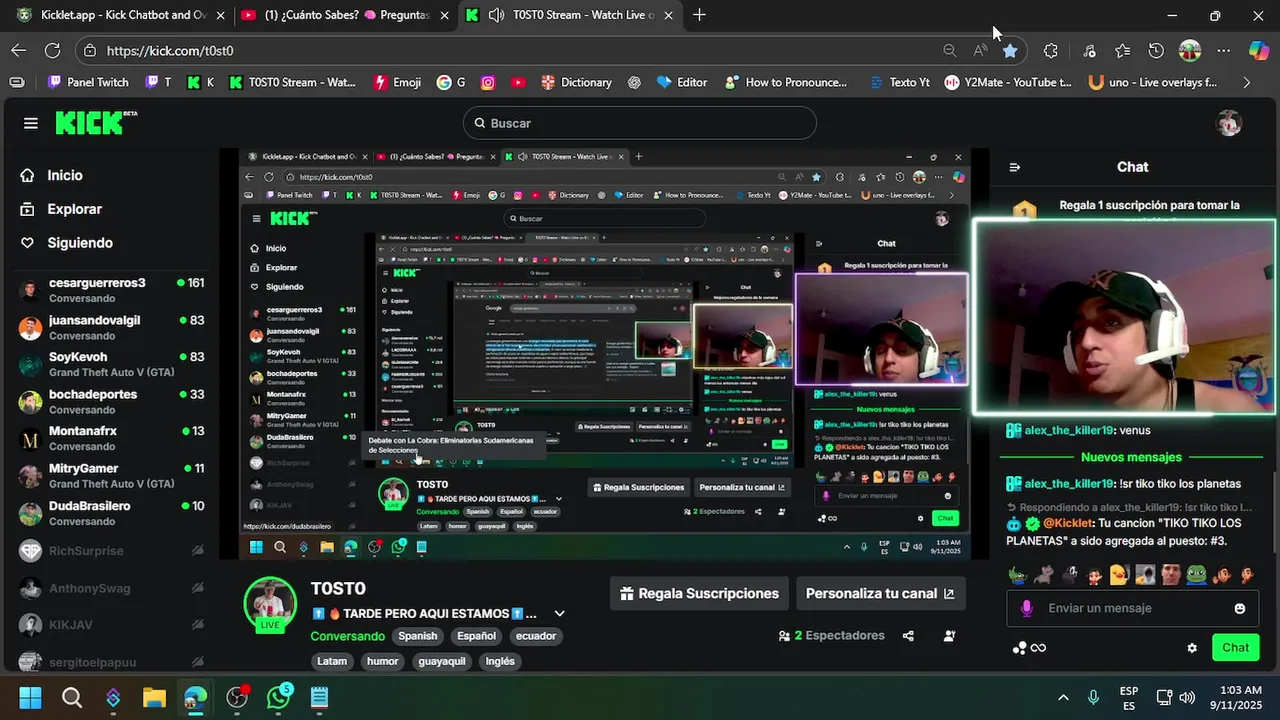Open the Kick hamburger sidebar menu
1280x720 pixels.
coord(31,123)
